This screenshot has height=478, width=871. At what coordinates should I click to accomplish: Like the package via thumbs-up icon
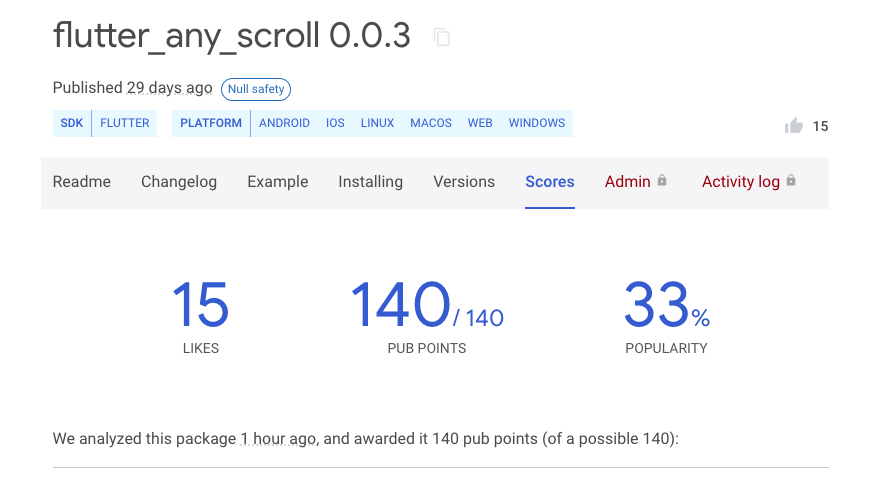tap(794, 126)
